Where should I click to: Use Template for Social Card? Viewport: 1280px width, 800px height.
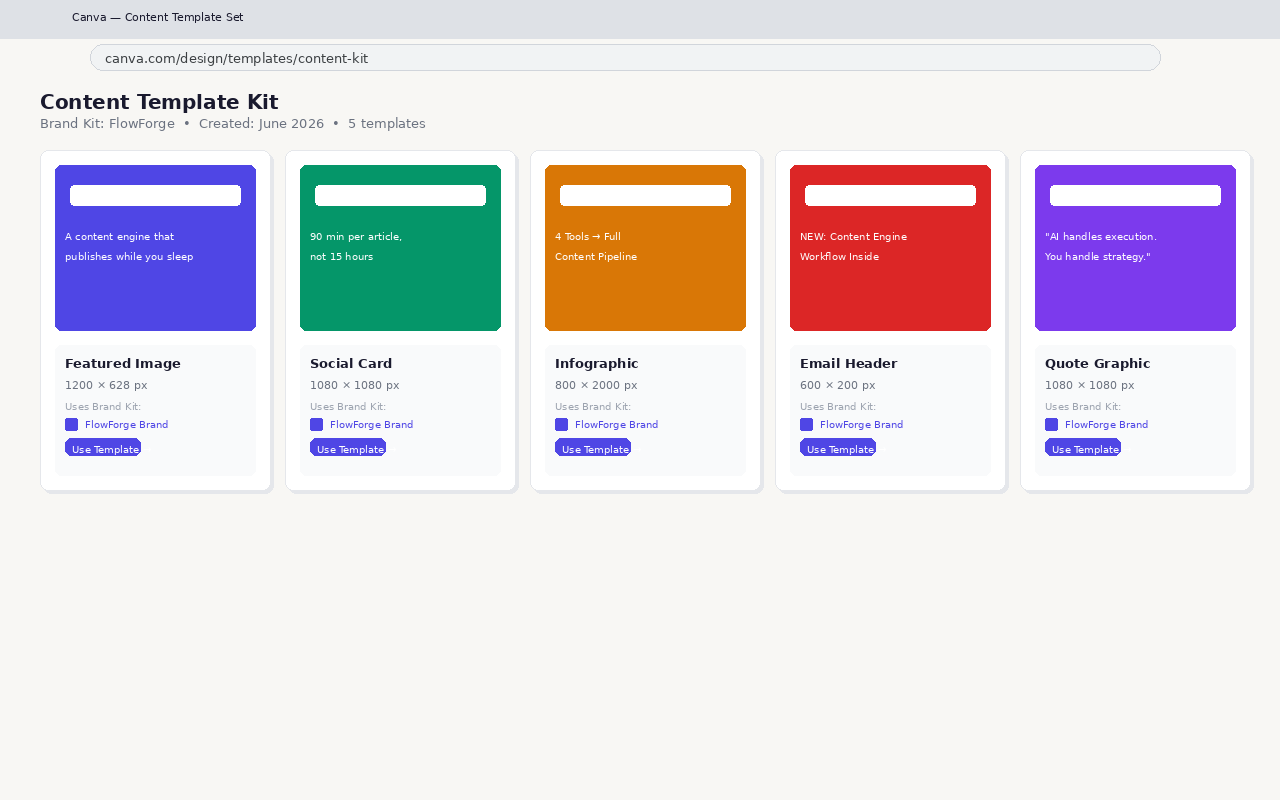[348, 447]
